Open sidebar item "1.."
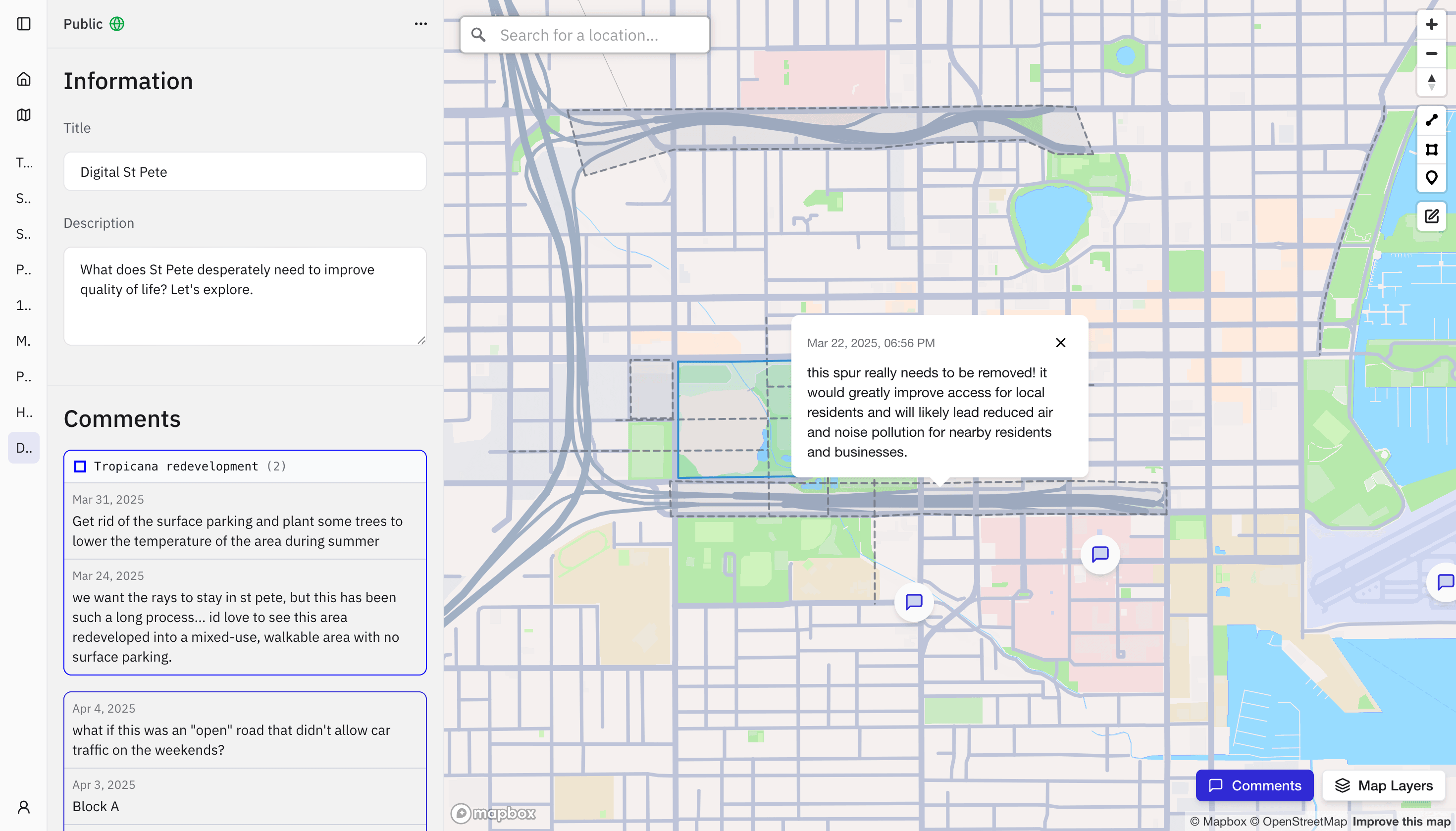The height and width of the screenshot is (831, 1456). click(x=23, y=306)
